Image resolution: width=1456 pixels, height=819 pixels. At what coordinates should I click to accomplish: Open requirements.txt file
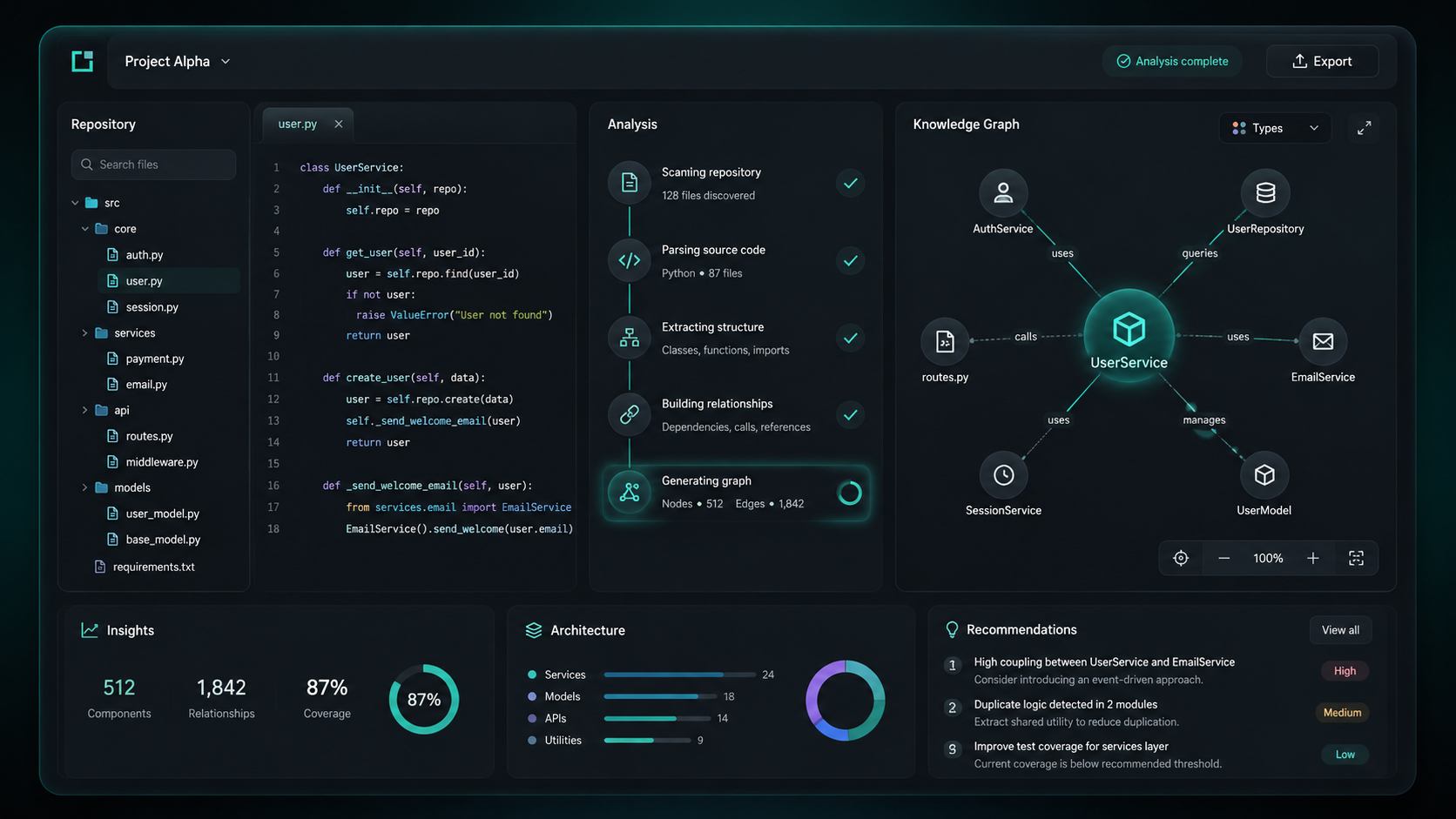coord(144,567)
